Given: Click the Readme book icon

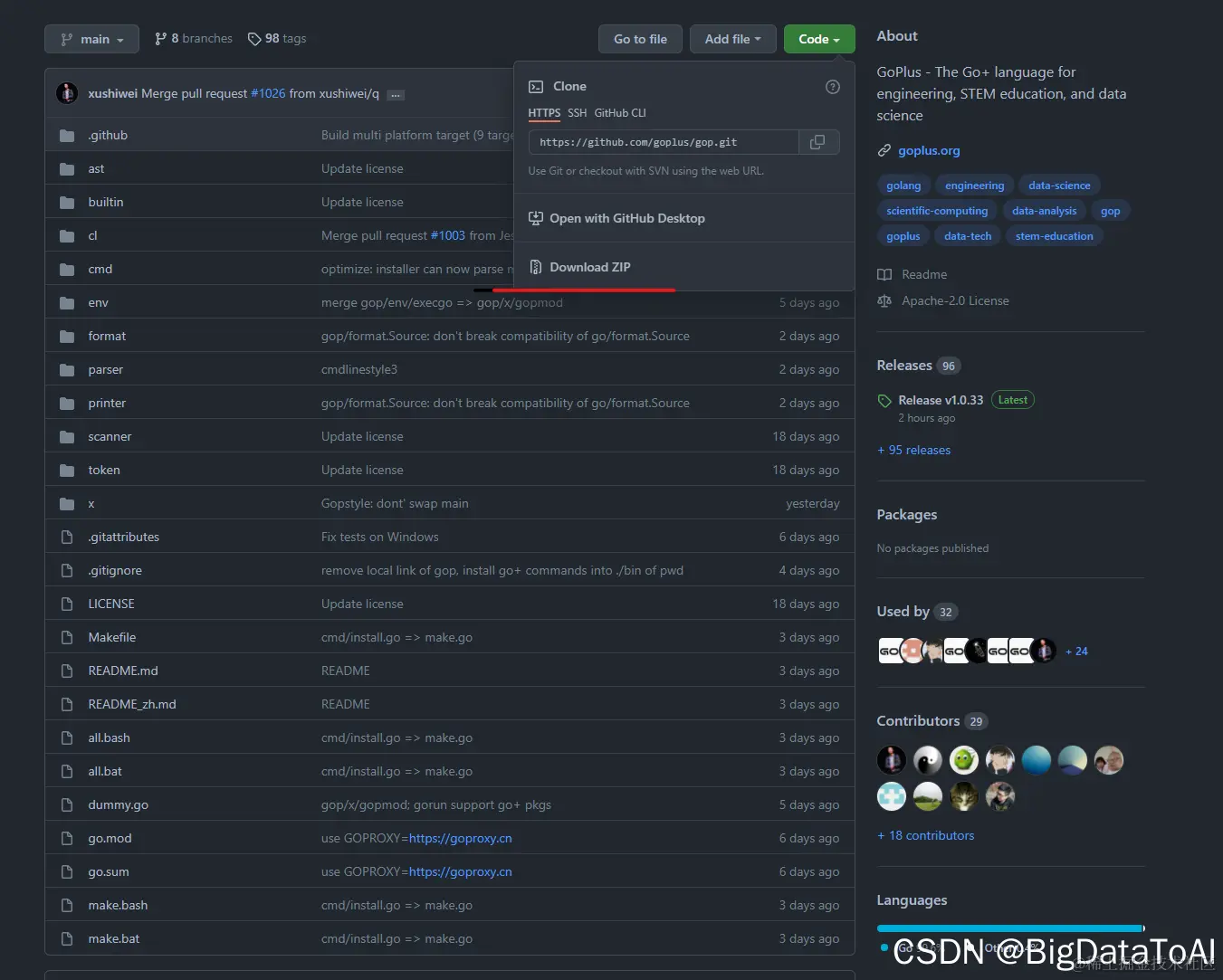Looking at the screenshot, I should (884, 274).
